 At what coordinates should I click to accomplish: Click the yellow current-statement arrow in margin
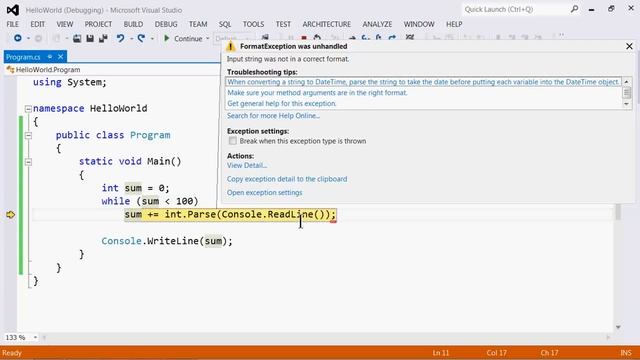11,215
